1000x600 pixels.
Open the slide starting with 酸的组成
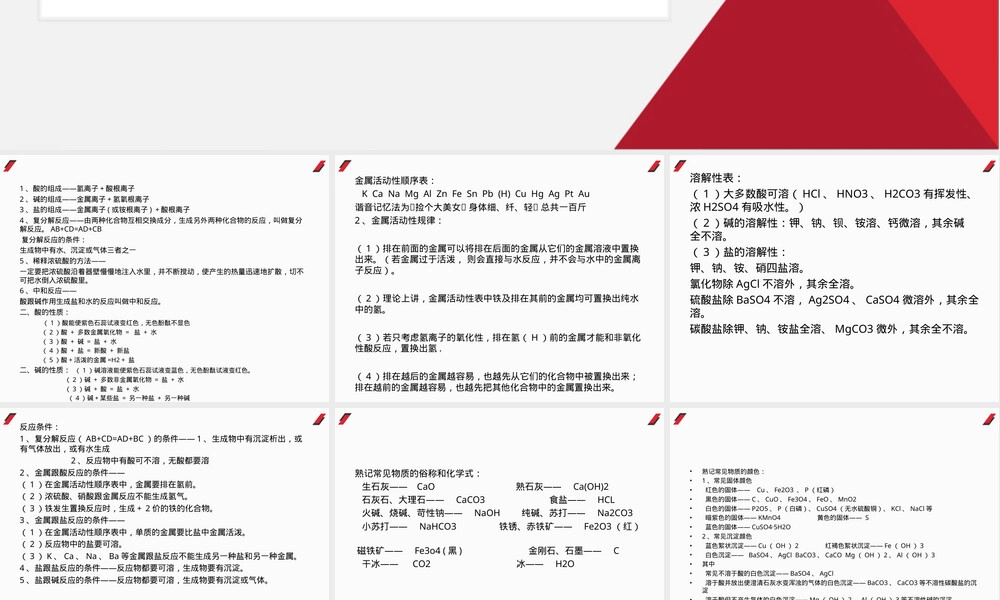[165, 279]
